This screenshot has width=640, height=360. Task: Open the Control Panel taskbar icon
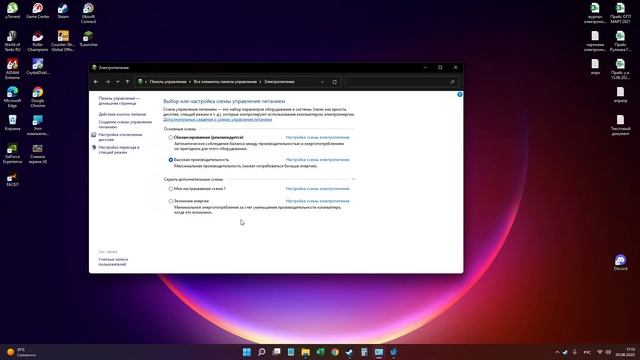(379, 352)
